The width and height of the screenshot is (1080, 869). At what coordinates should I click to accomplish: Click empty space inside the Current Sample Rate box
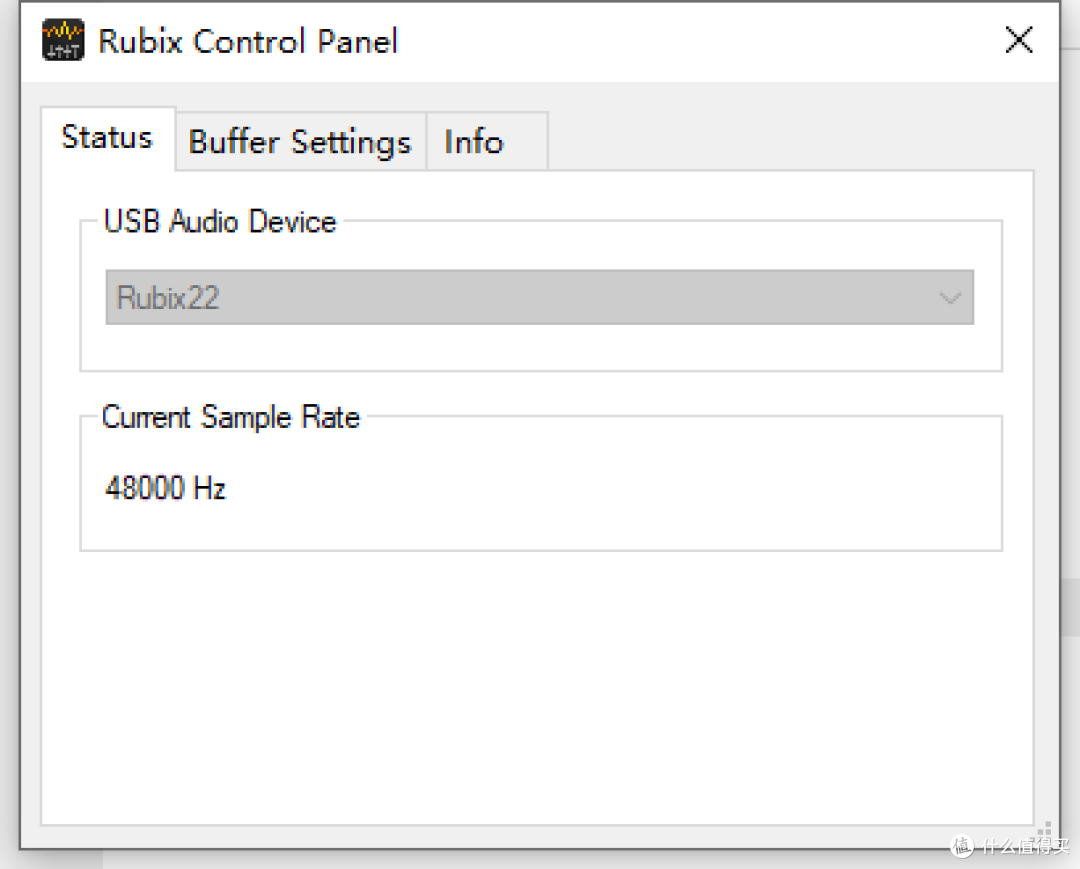[600, 490]
